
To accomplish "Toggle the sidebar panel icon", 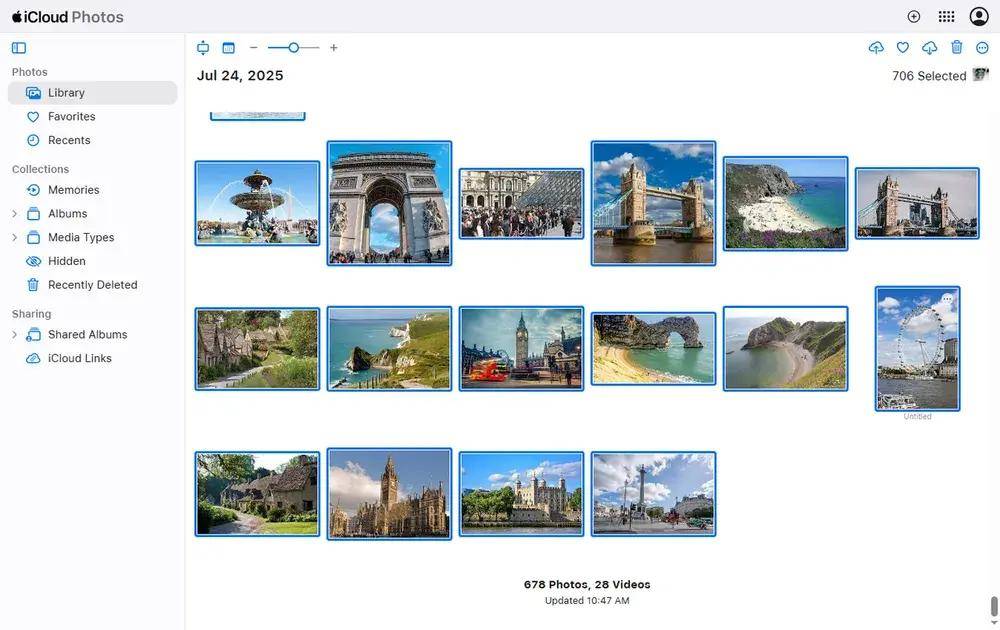I will coord(19,48).
